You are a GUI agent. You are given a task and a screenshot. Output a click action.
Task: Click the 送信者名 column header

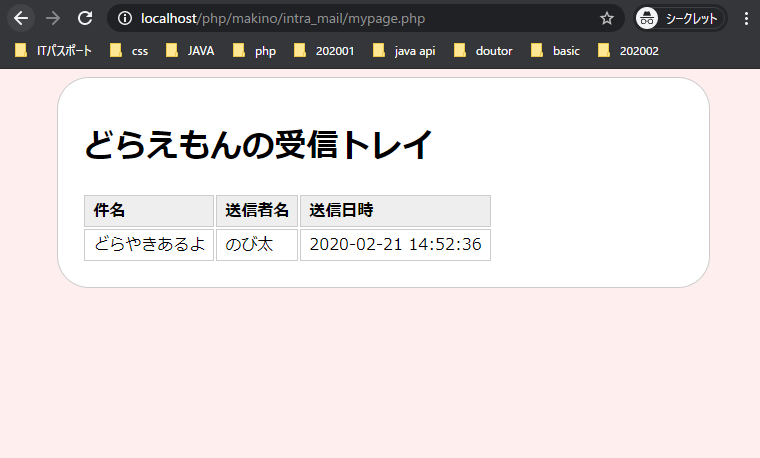pos(257,211)
